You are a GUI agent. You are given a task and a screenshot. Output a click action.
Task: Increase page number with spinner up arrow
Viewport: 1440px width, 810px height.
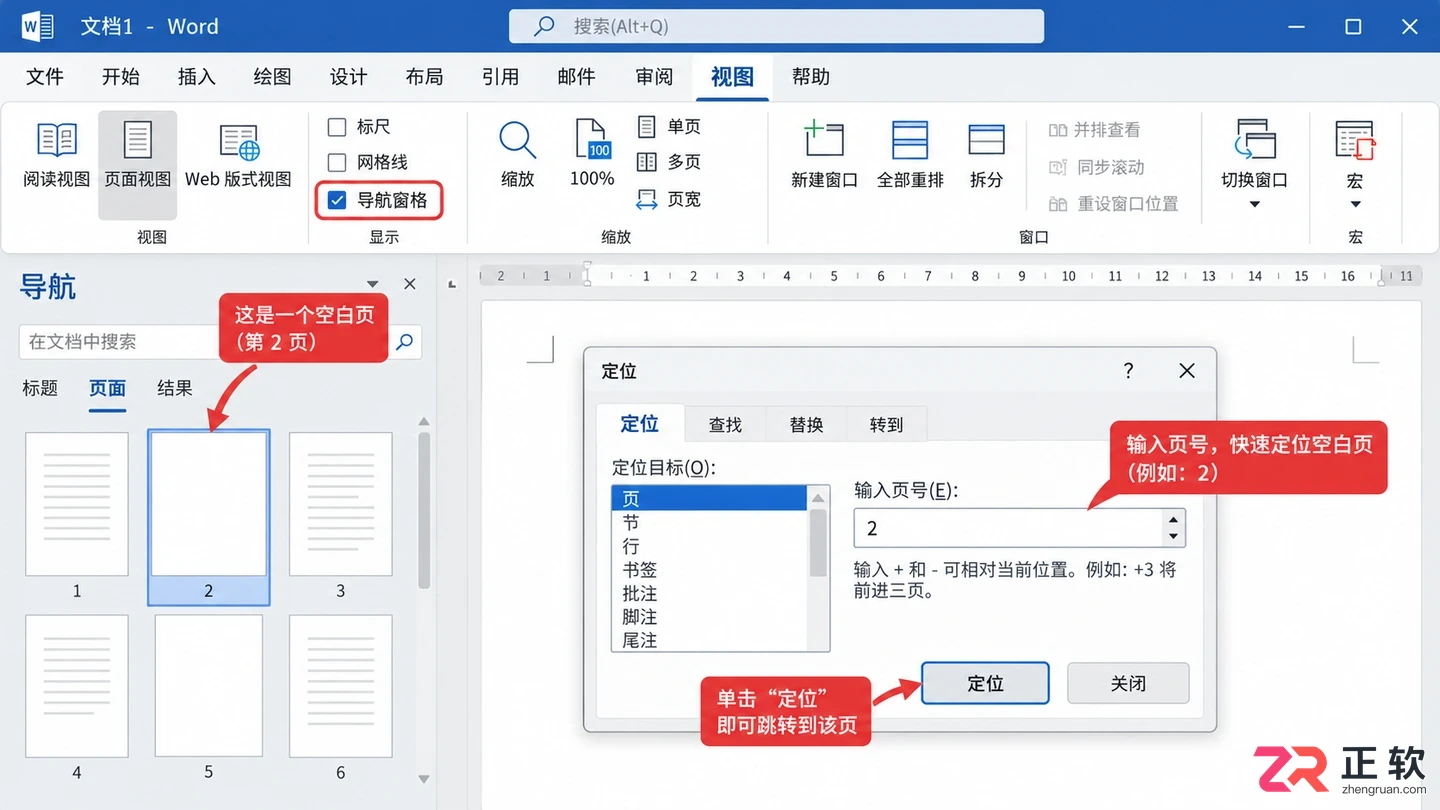[x=1174, y=519]
